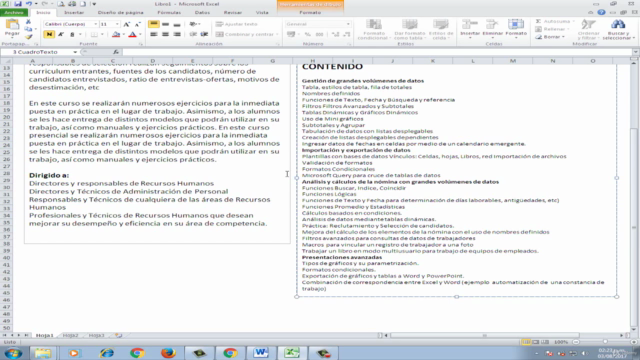Click the Increase indent icon
The width and height of the screenshot is (640, 360).
pyautogui.click(x=204, y=35)
